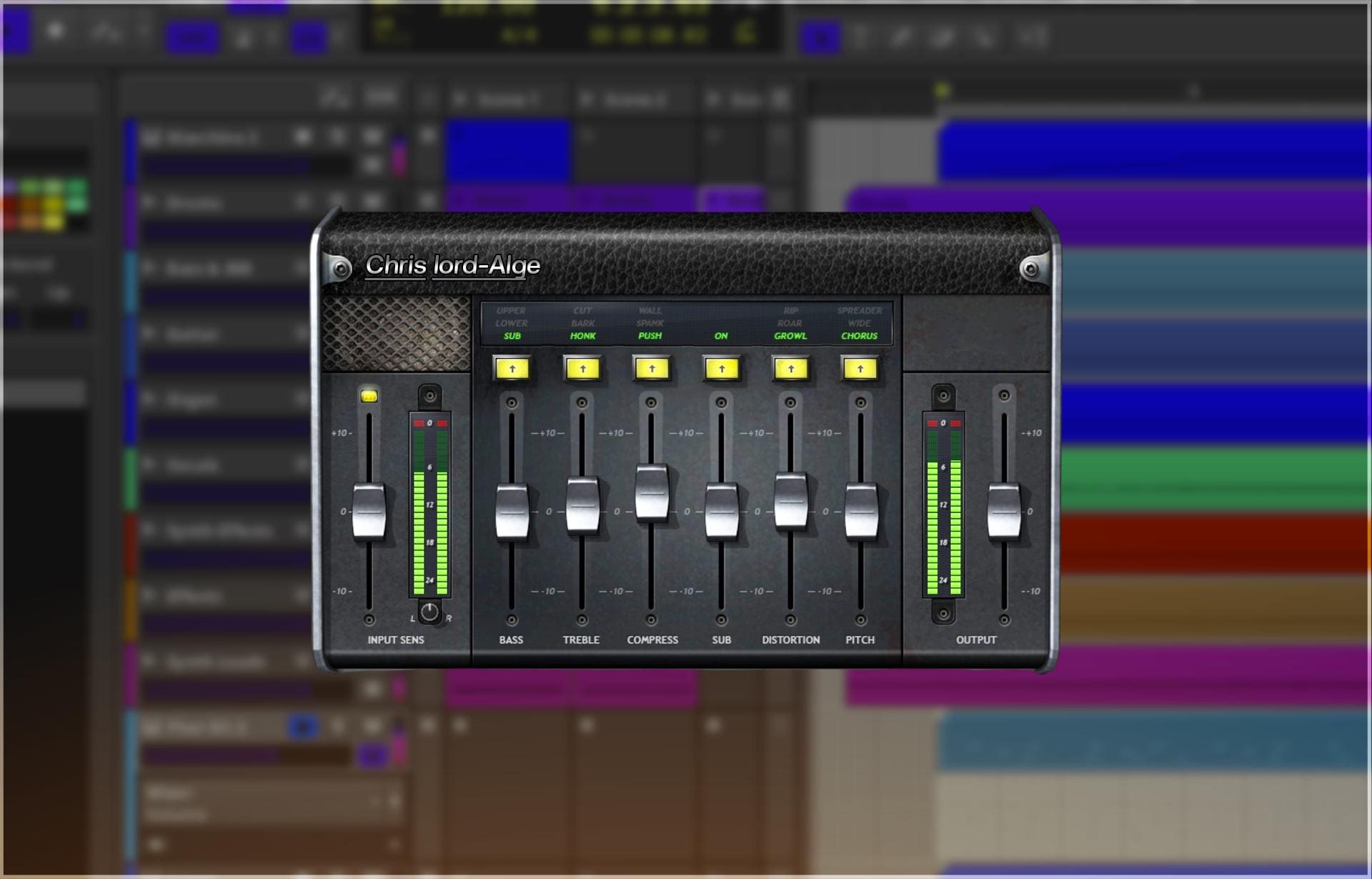Toggle the yellow arrow button above the SUB fader

pos(722,369)
